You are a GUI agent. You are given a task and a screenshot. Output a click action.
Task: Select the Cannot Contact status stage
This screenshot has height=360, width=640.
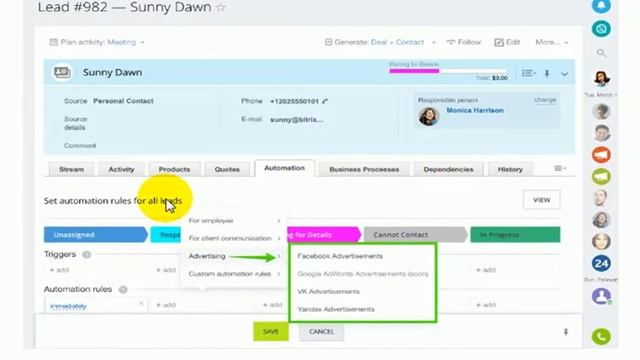[x=415, y=235]
